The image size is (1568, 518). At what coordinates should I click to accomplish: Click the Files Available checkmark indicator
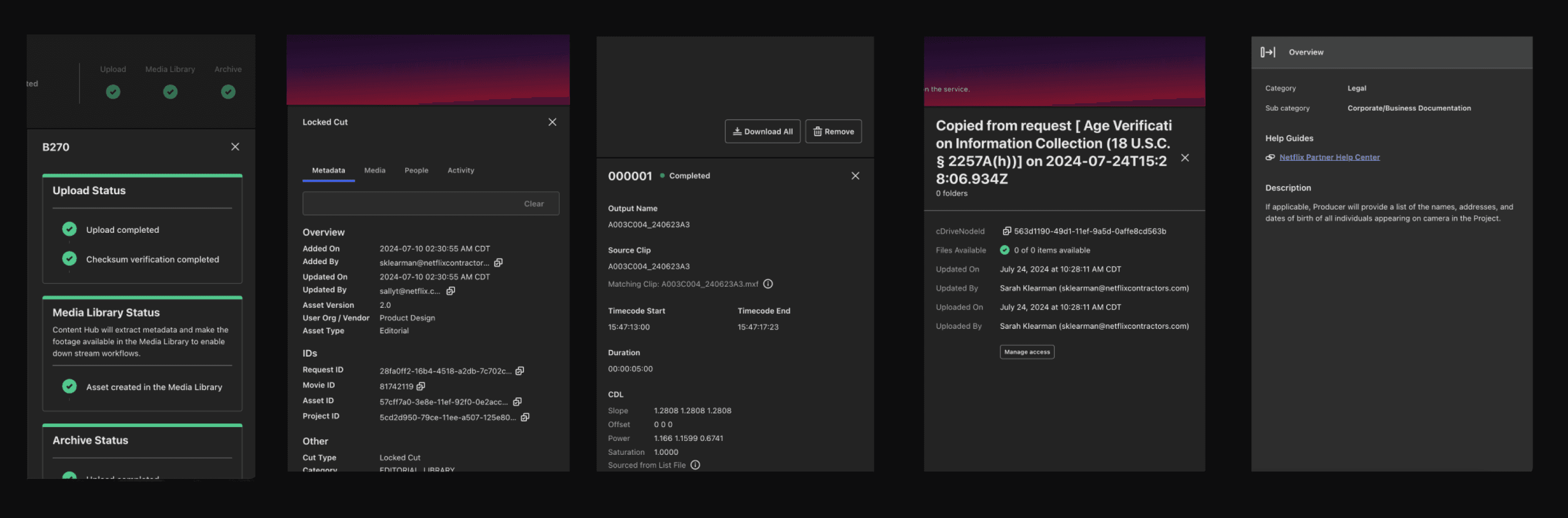coord(1005,250)
